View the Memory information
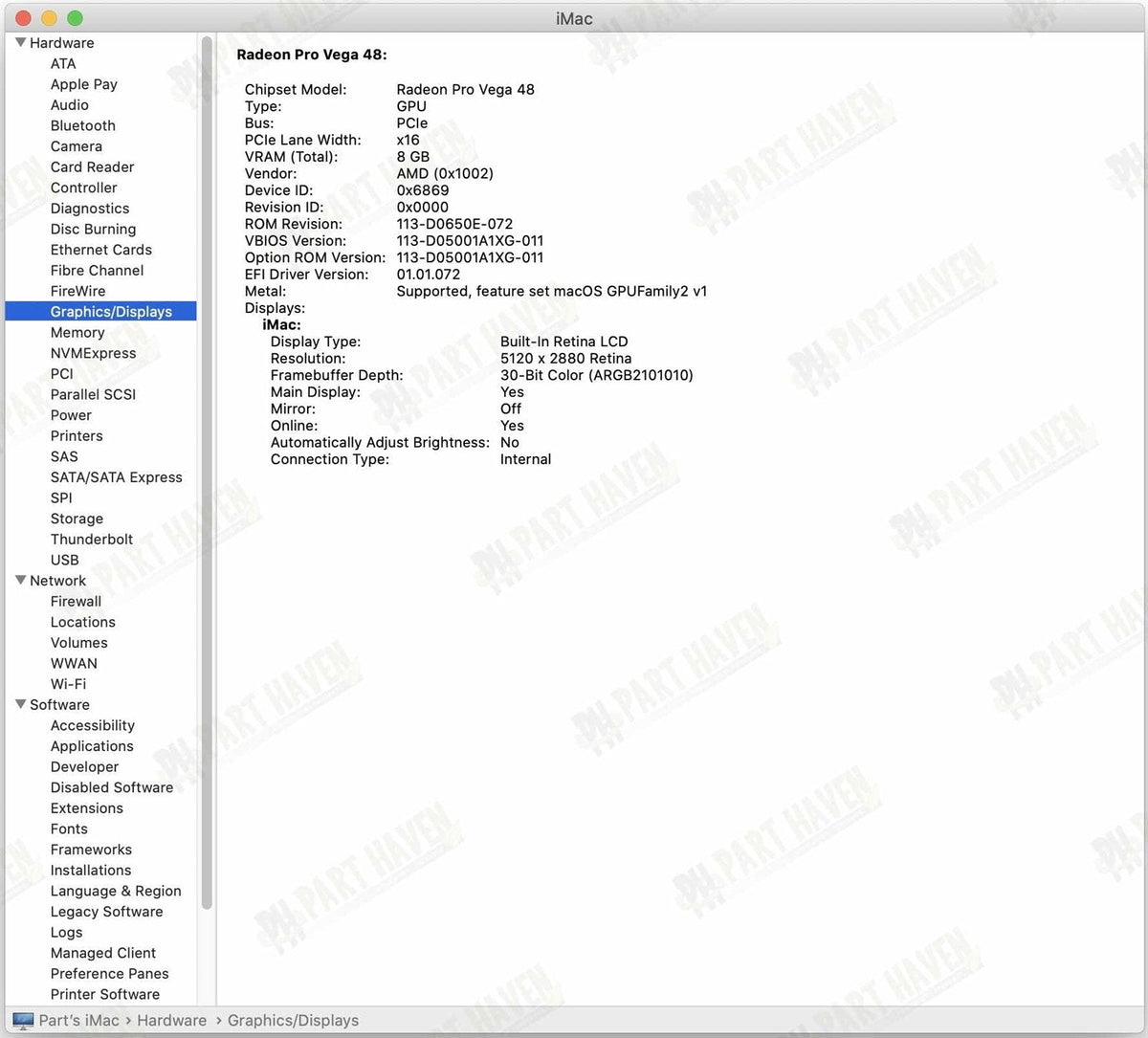Screen dimensions: 1148x1038 (77, 332)
